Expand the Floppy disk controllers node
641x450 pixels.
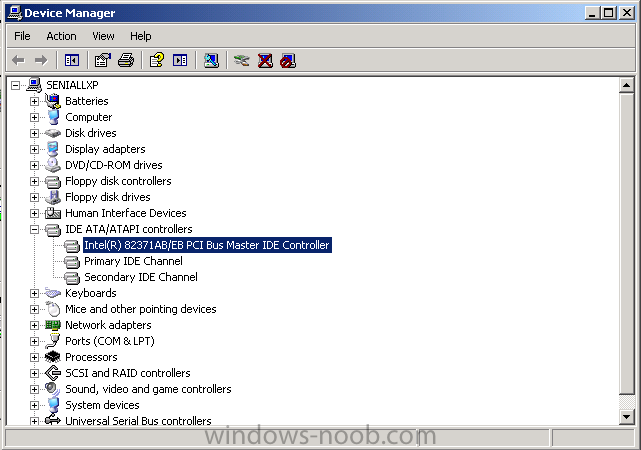click(x=34, y=181)
